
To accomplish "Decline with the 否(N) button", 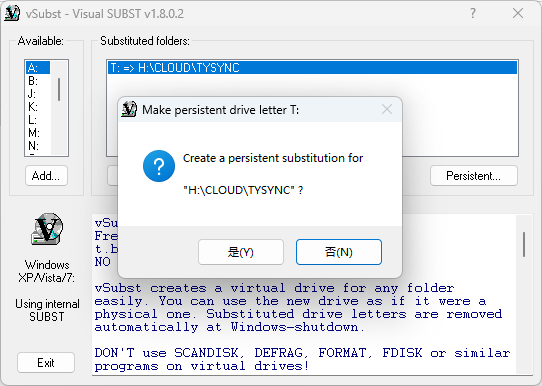I will click(339, 252).
